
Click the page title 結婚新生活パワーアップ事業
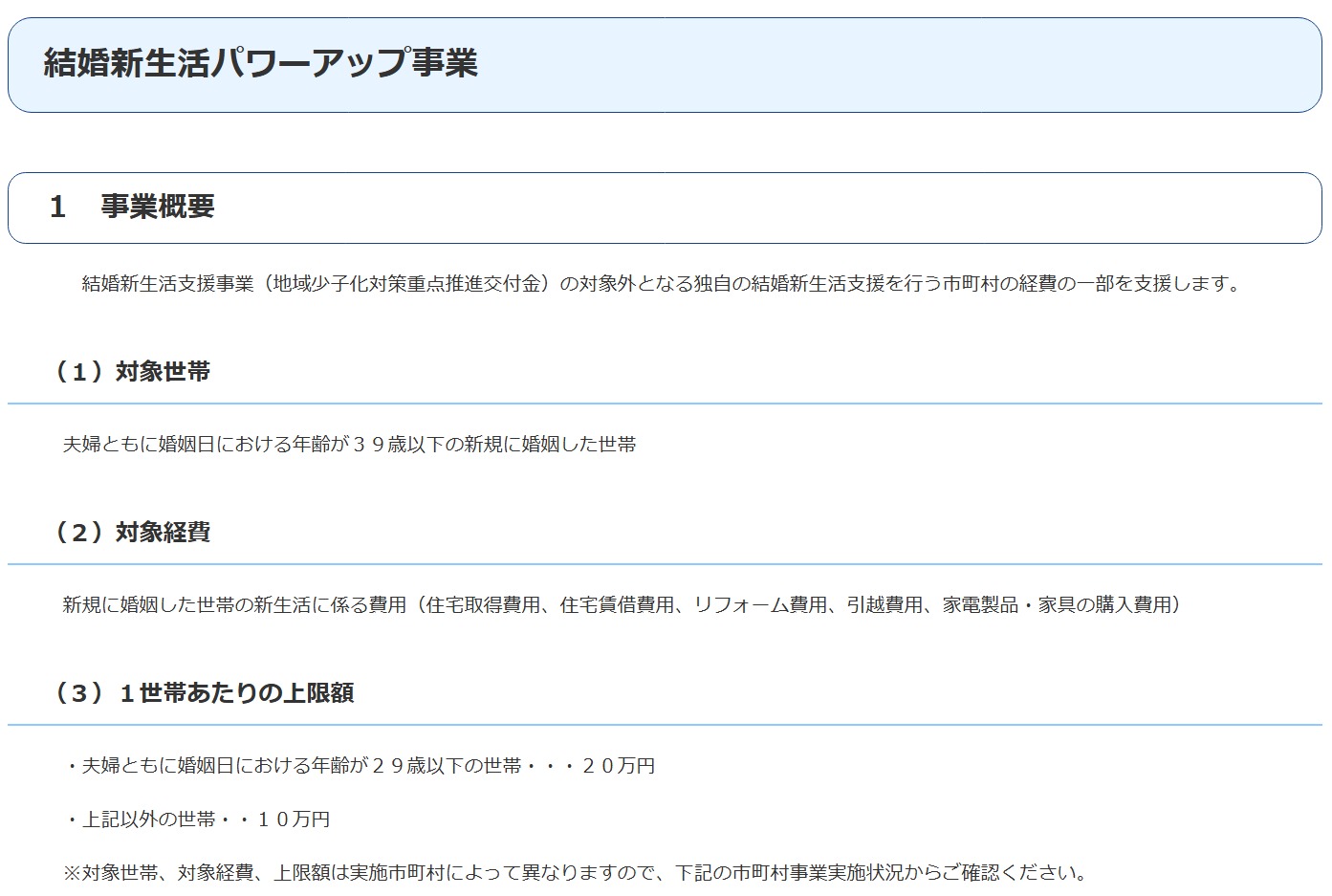260,63
